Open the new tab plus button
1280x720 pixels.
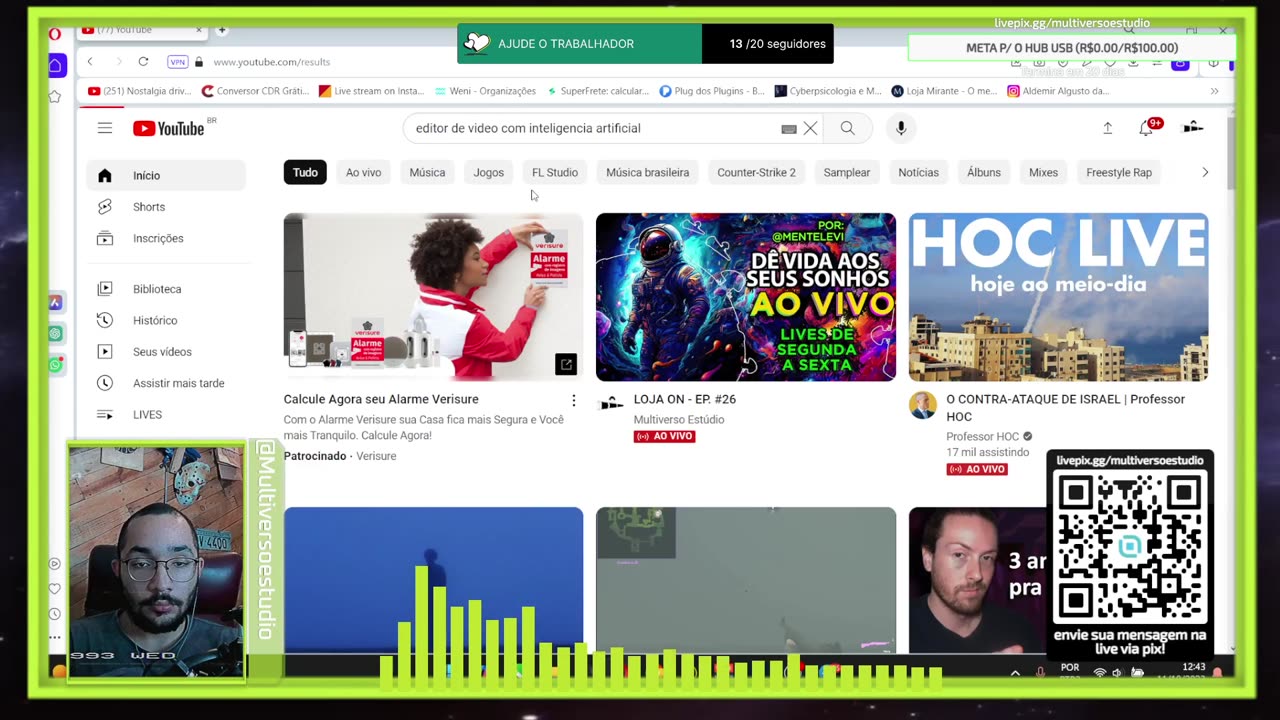point(222,30)
